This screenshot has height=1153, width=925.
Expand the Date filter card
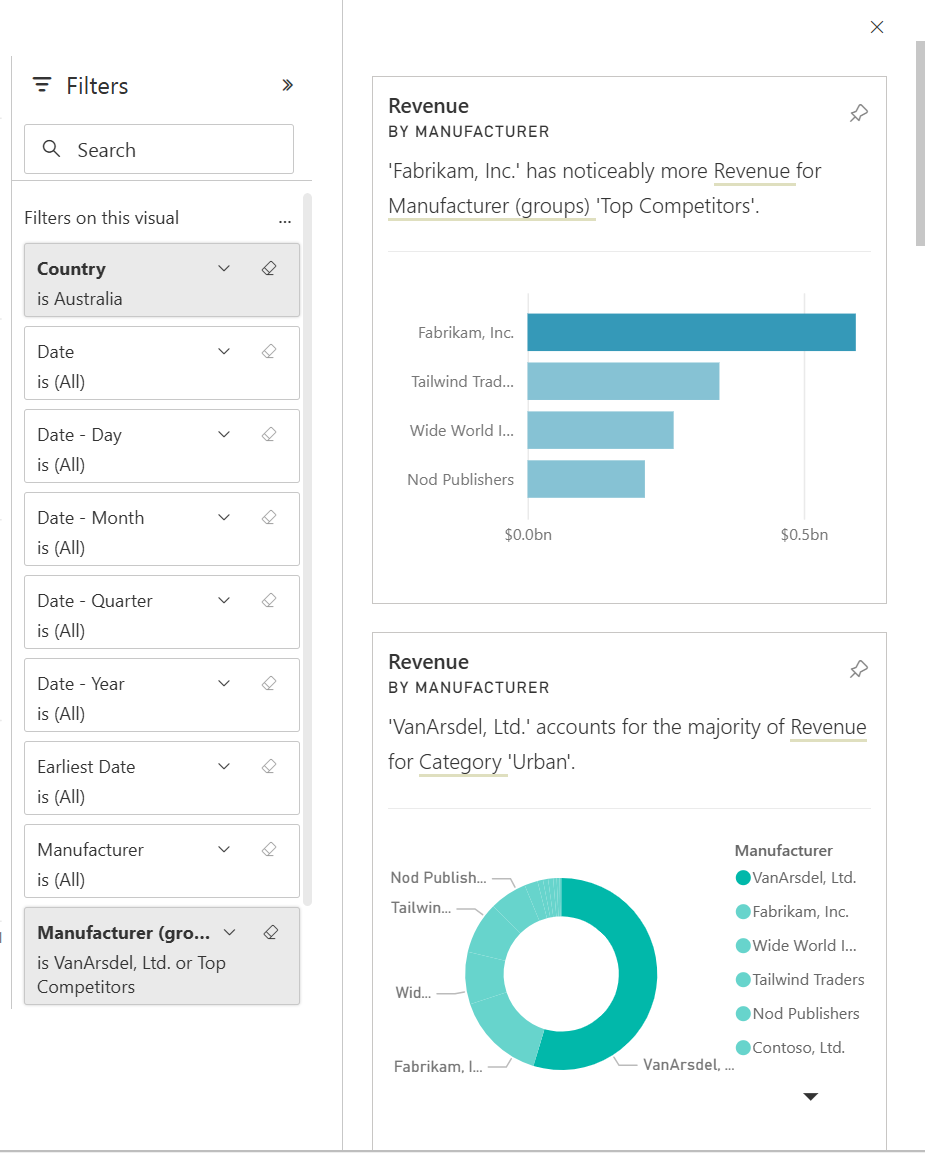(x=224, y=352)
